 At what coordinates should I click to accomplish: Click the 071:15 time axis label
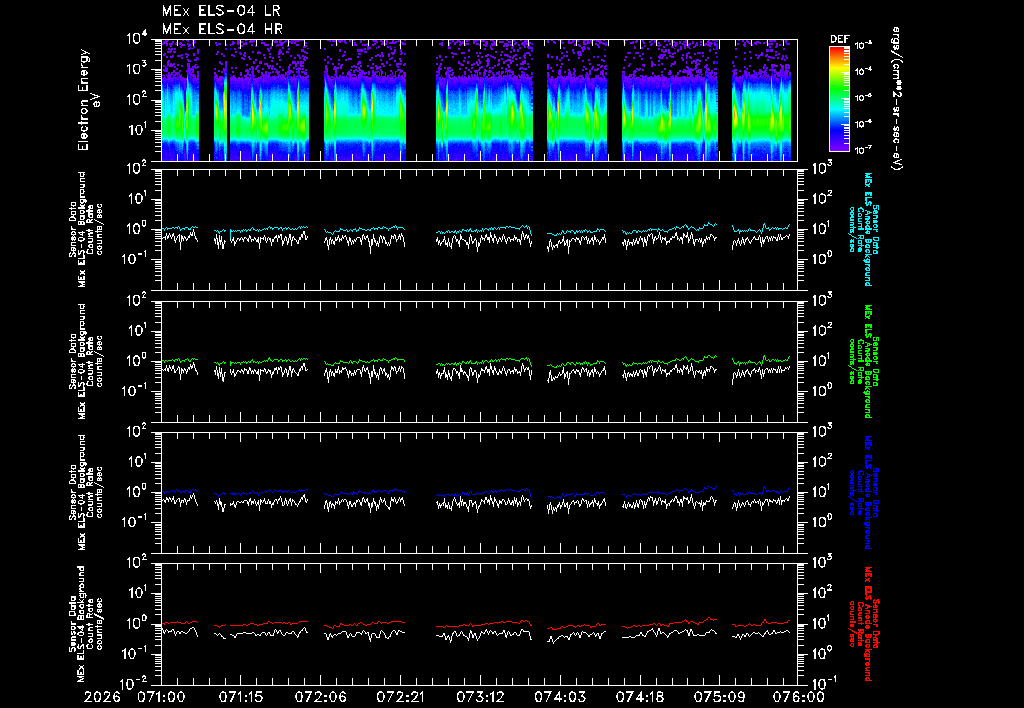241,697
